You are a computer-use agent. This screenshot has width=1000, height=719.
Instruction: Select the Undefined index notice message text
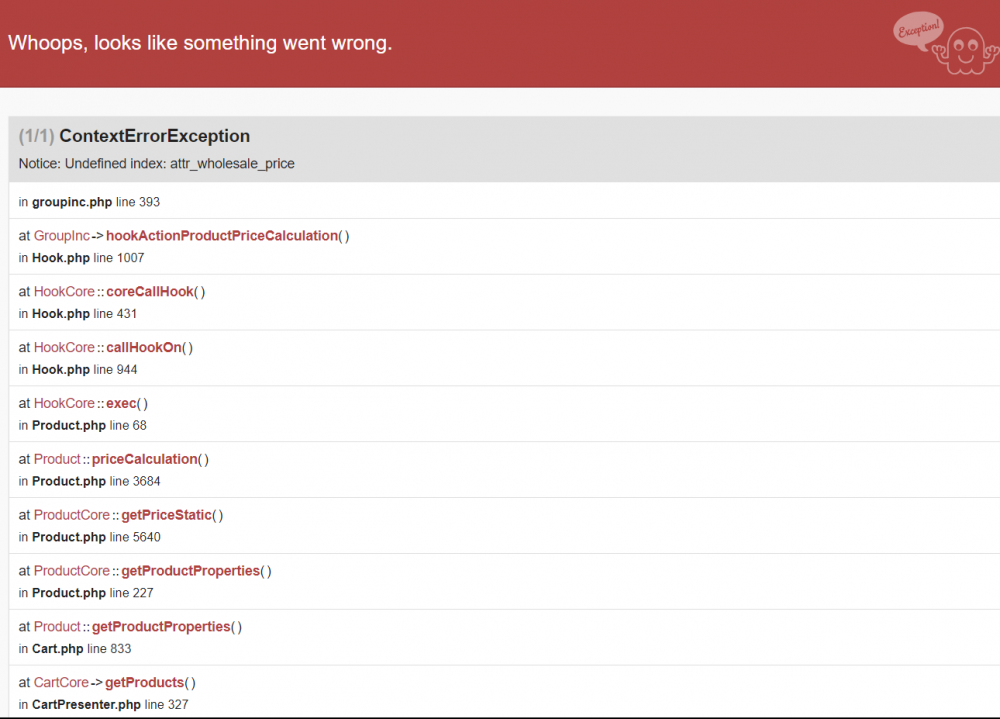point(155,163)
